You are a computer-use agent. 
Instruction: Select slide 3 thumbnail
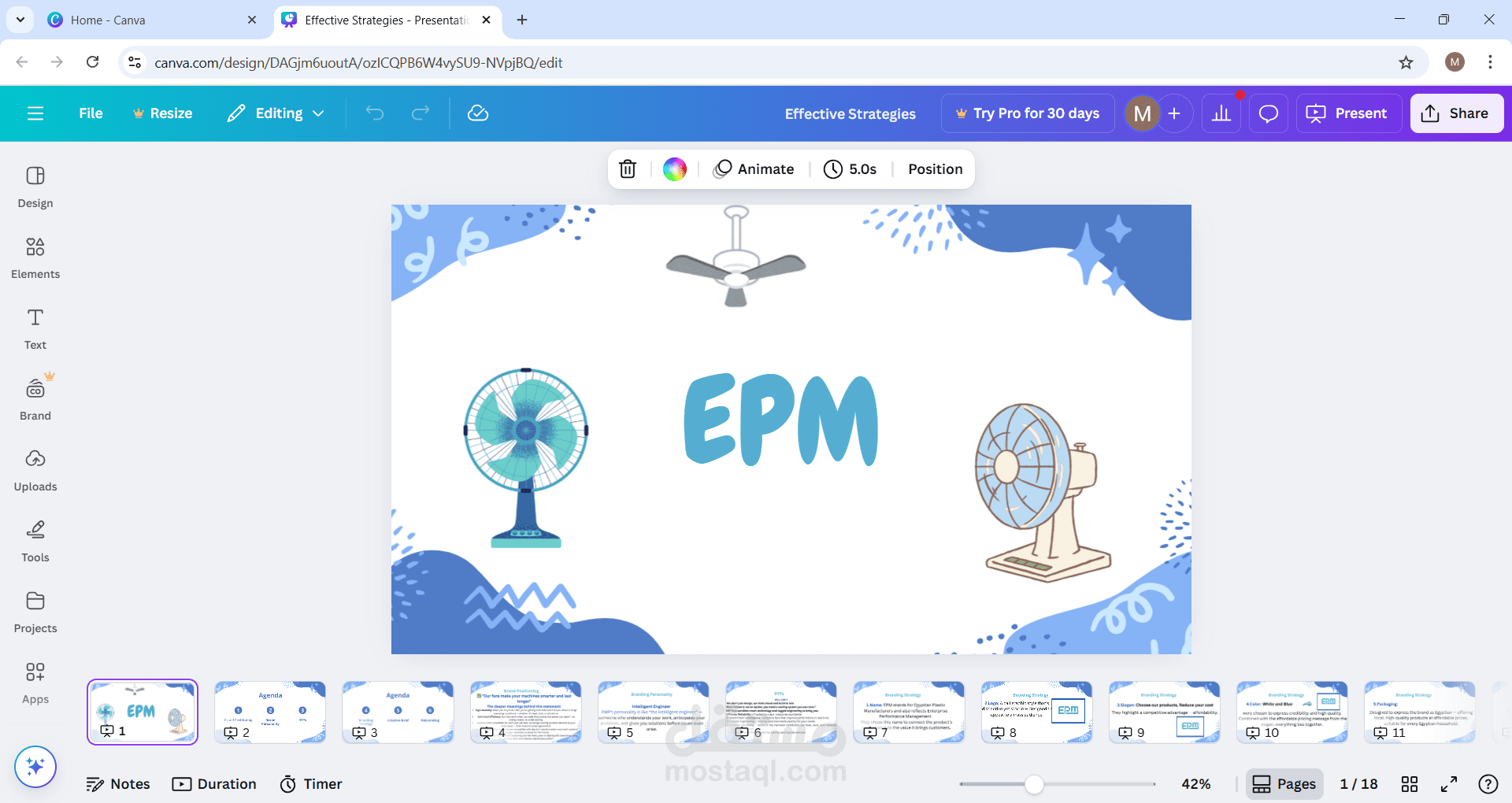coord(398,712)
